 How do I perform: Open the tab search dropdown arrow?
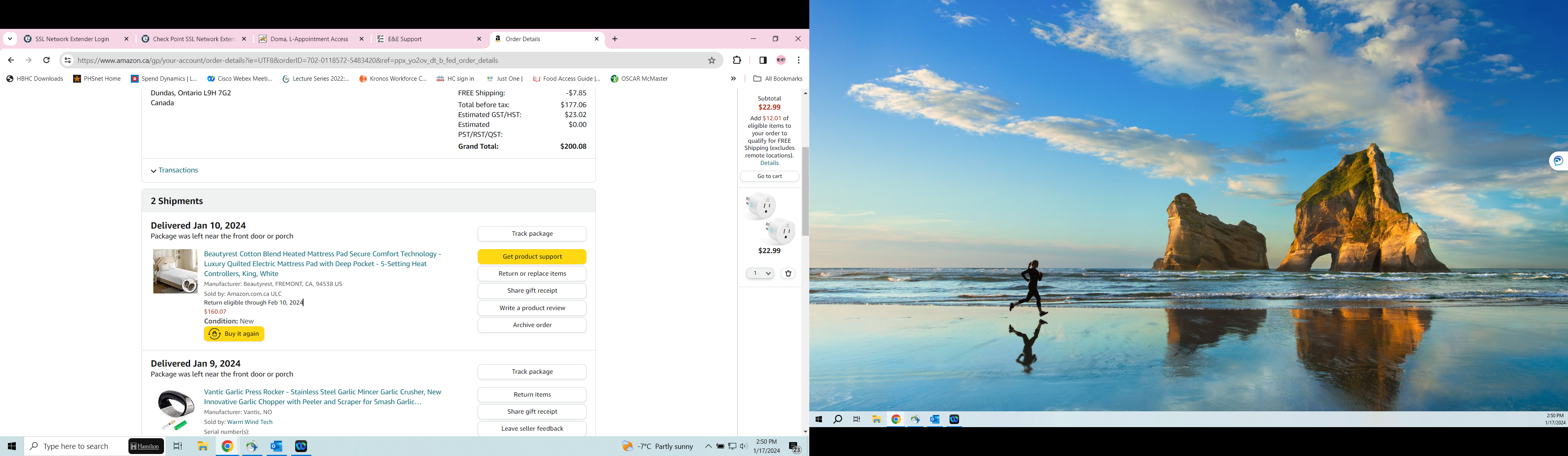(x=10, y=39)
